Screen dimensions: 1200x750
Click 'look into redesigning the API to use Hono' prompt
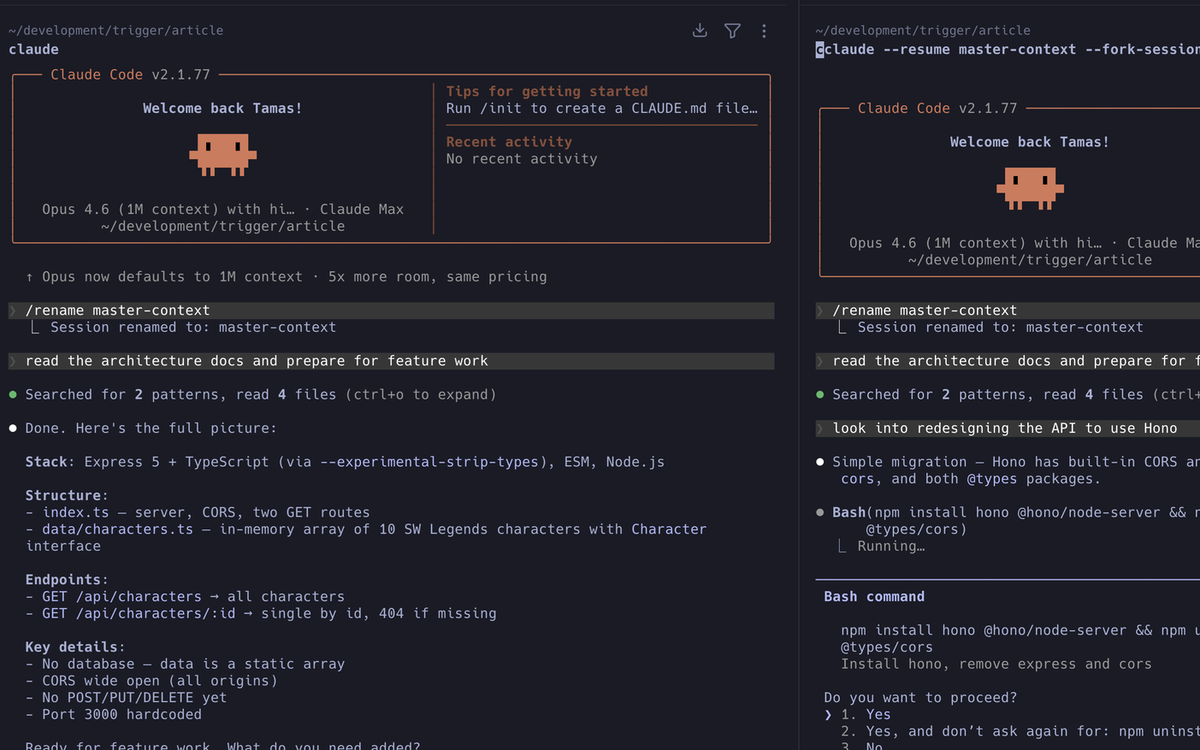click(1008, 429)
